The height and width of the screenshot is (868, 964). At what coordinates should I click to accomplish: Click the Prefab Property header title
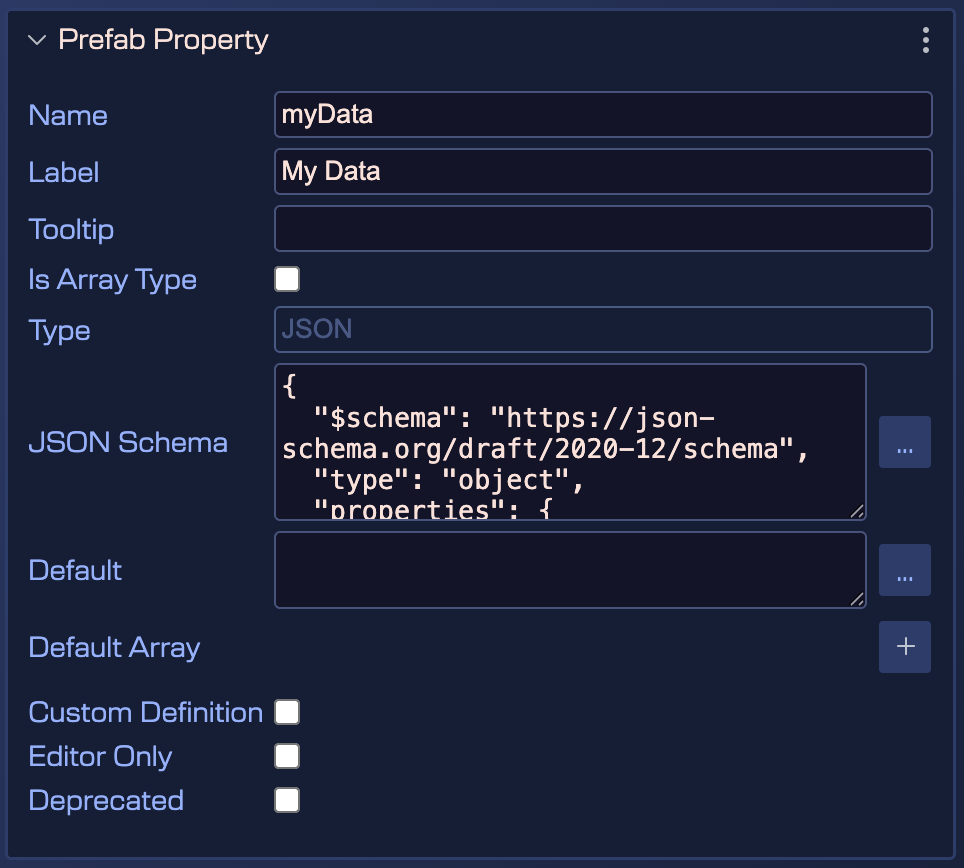click(163, 40)
